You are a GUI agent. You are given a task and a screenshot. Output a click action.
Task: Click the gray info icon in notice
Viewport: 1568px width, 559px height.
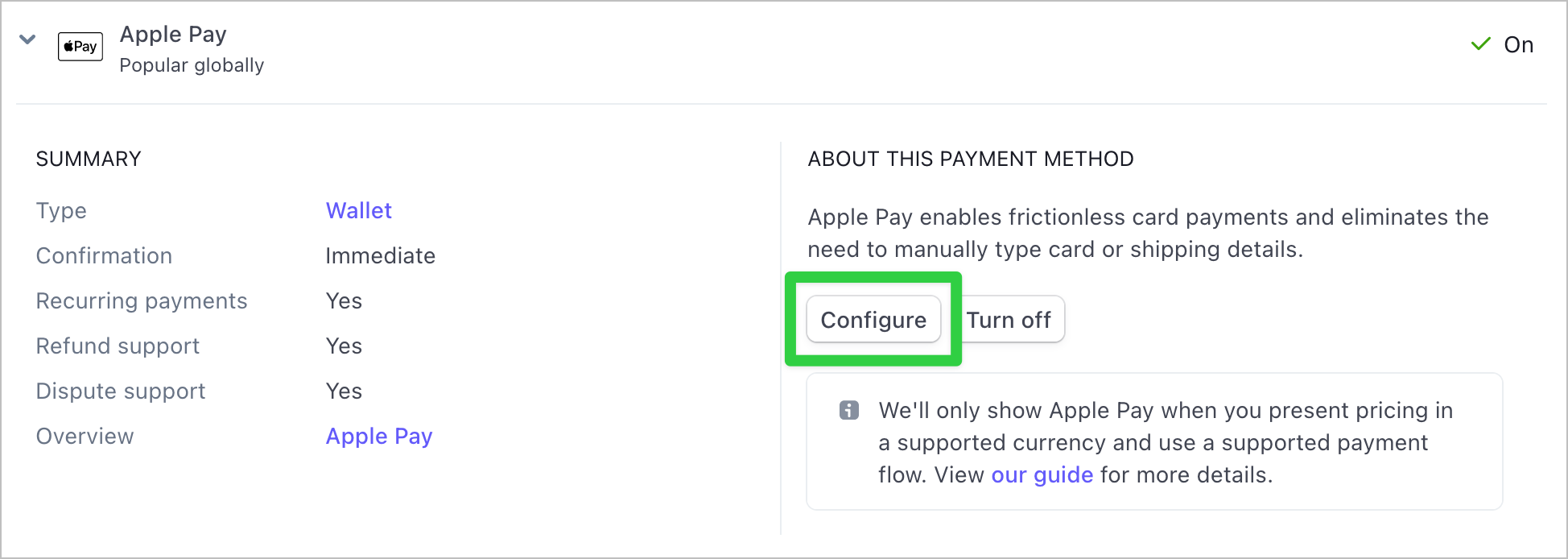coord(849,410)
